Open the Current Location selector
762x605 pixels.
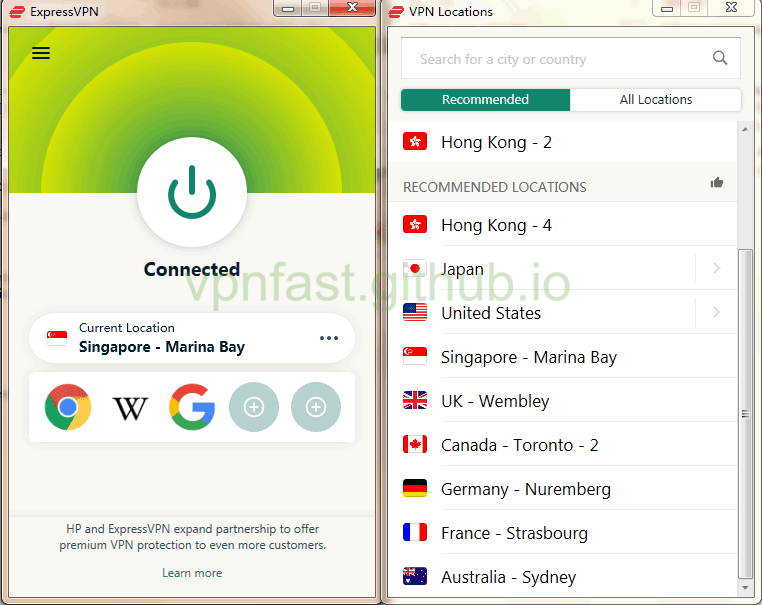point(192,338)
